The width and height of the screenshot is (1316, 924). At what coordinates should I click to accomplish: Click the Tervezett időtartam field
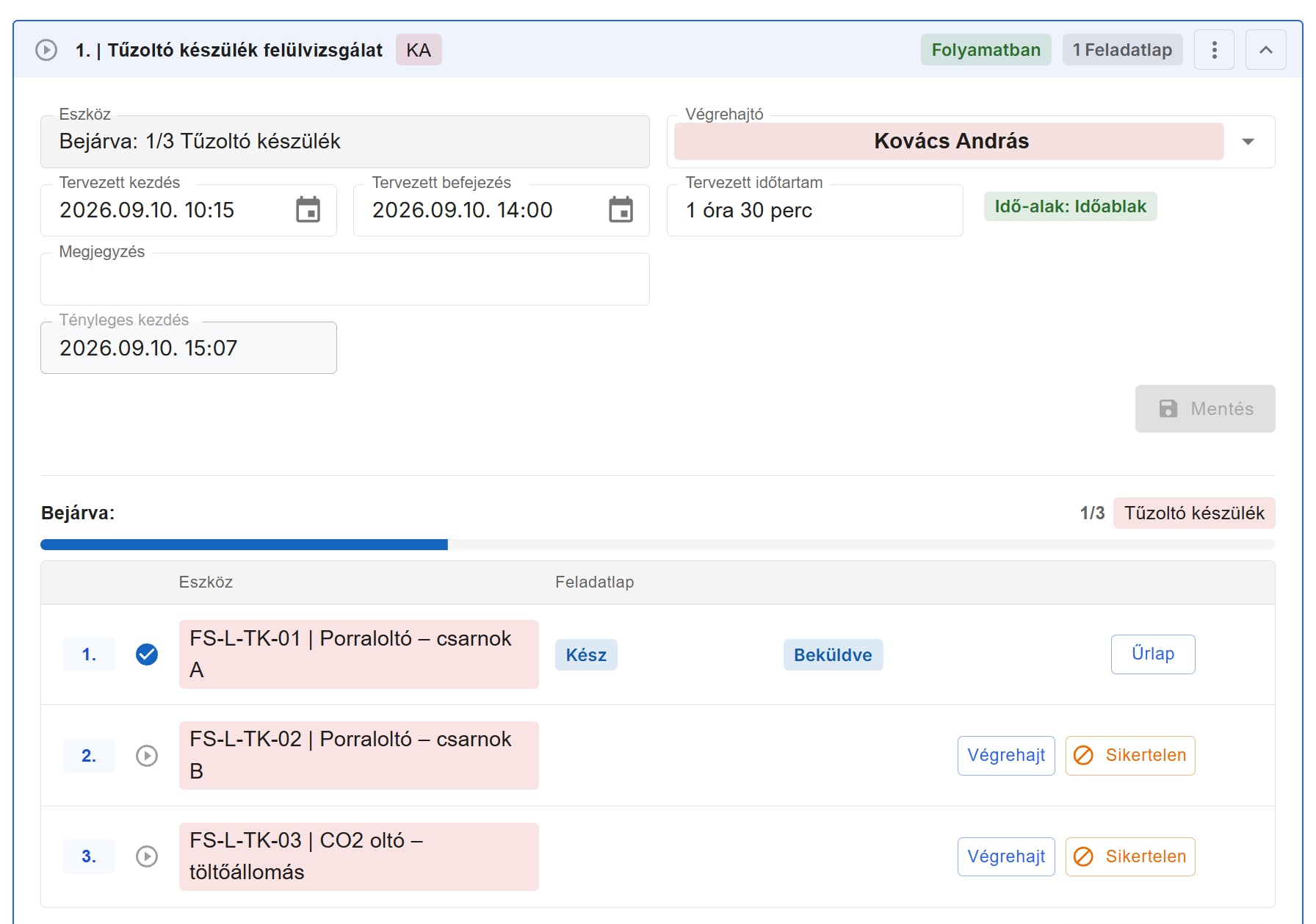point(814,210)
